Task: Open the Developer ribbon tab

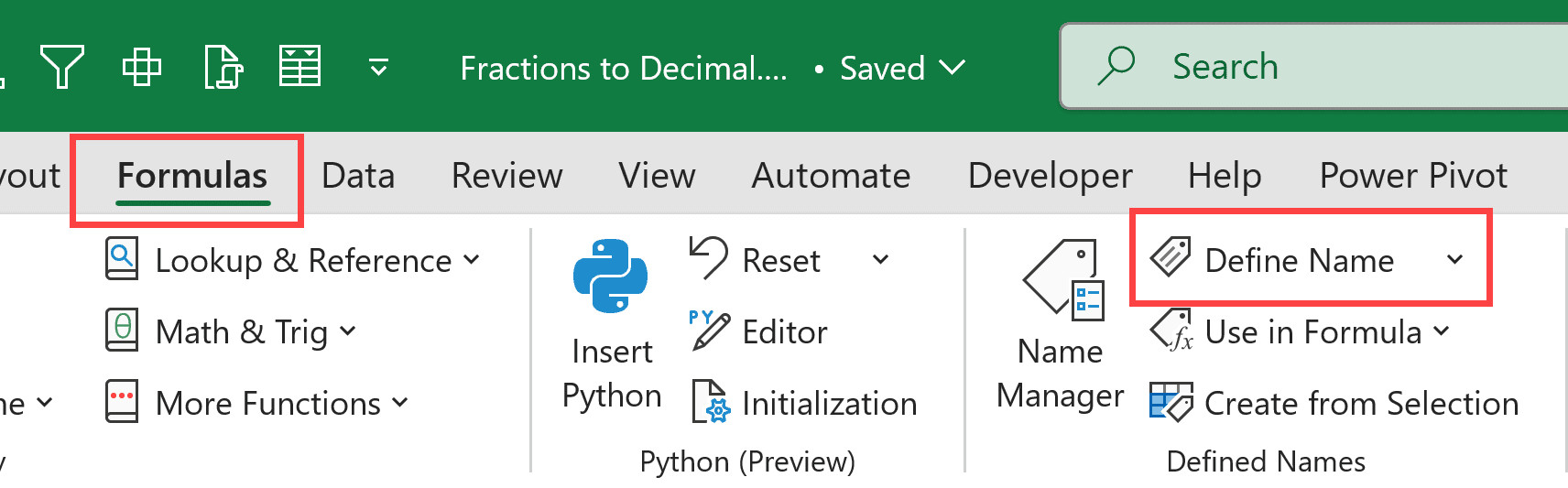Action: pos(1050,176)
